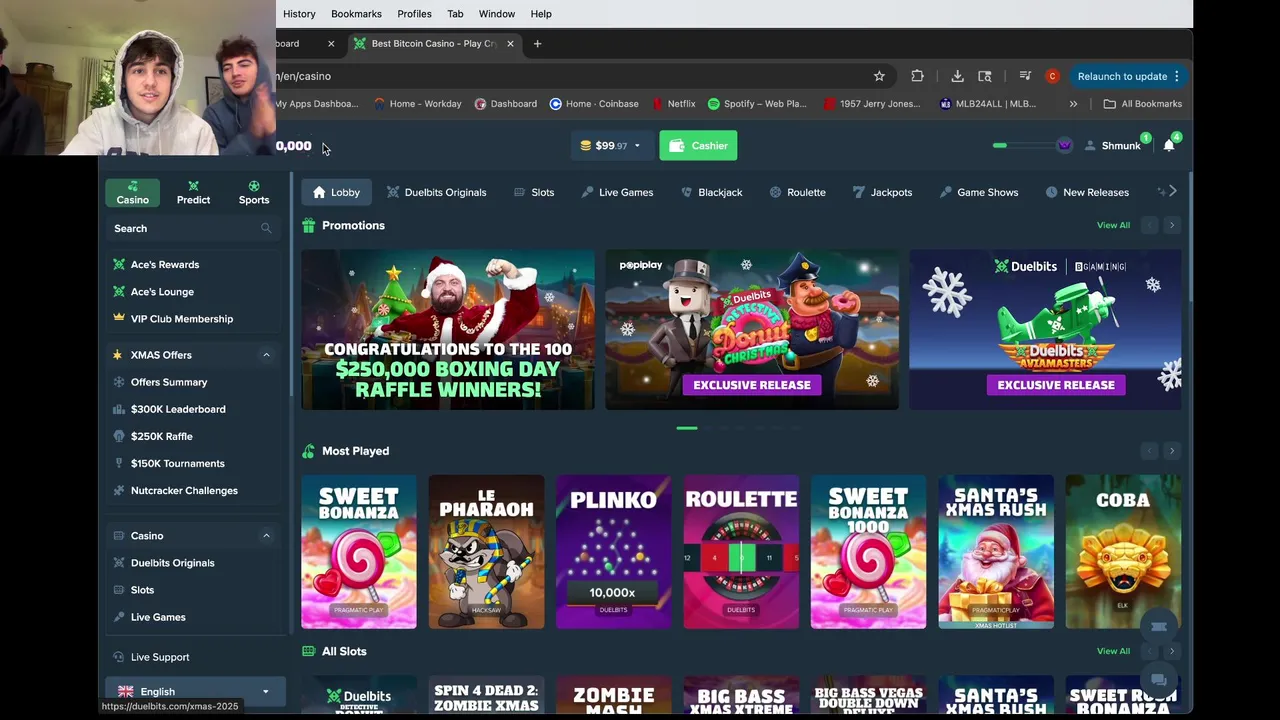Open Nutcracker Challenges link
Viewport: 1280px width, 720px height.
184,491
